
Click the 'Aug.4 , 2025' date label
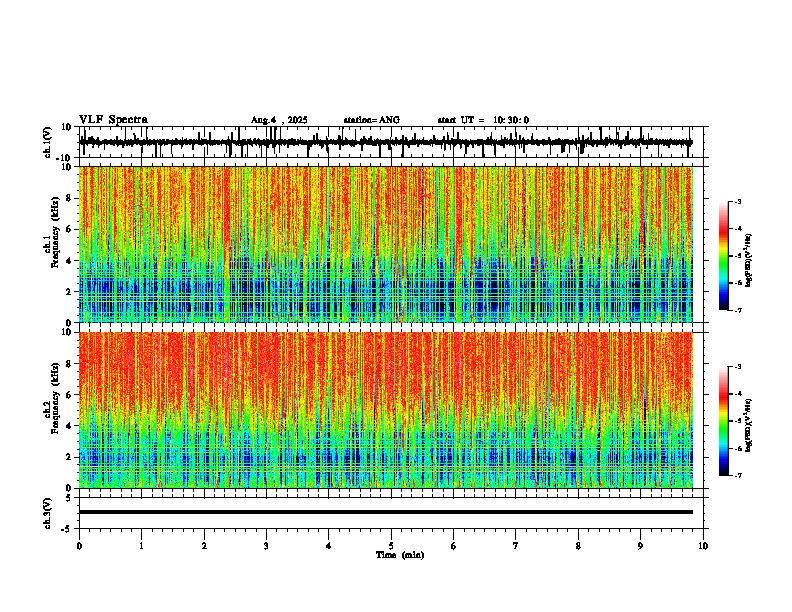click(279, 120)
